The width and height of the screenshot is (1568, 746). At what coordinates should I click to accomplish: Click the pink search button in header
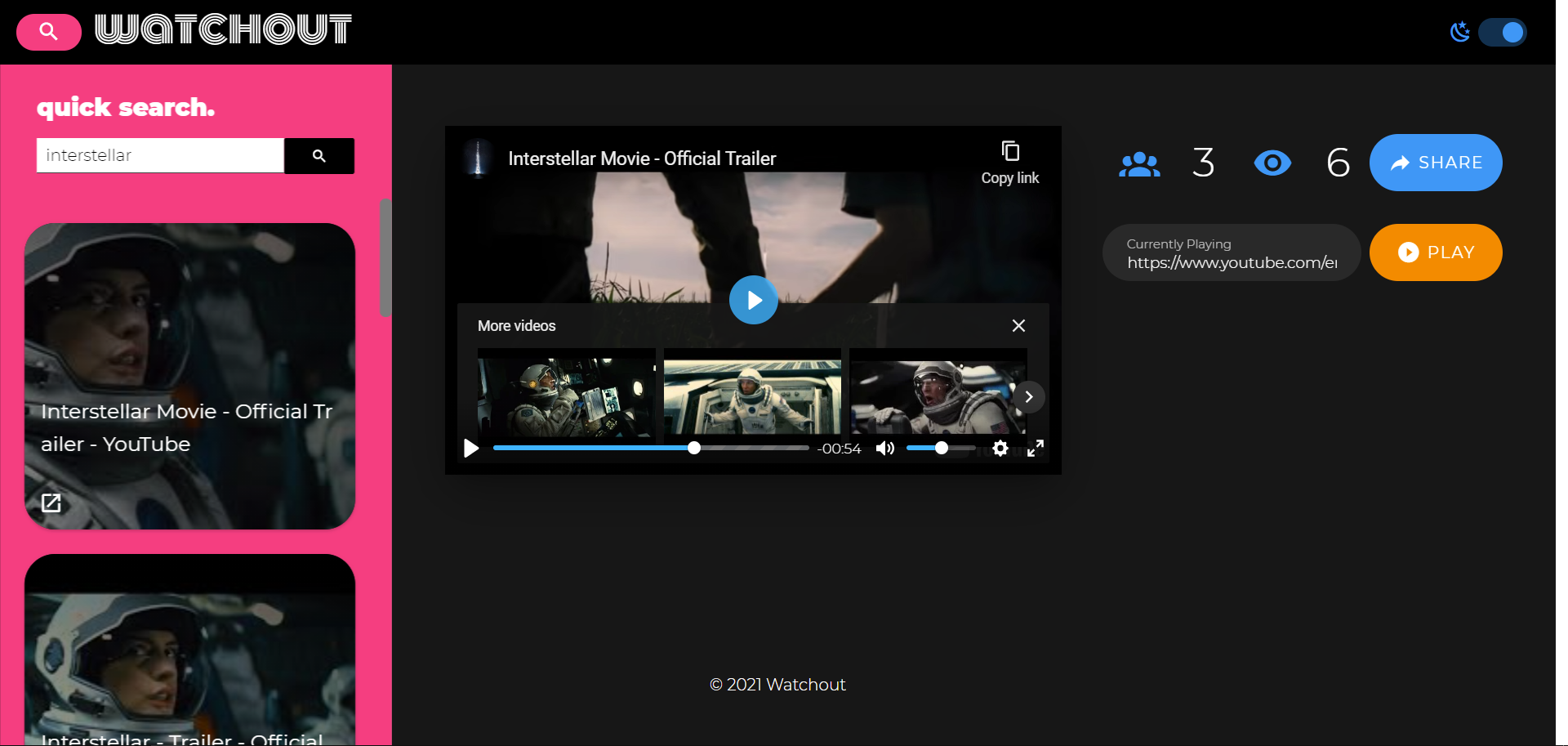(x=49, y=32)
